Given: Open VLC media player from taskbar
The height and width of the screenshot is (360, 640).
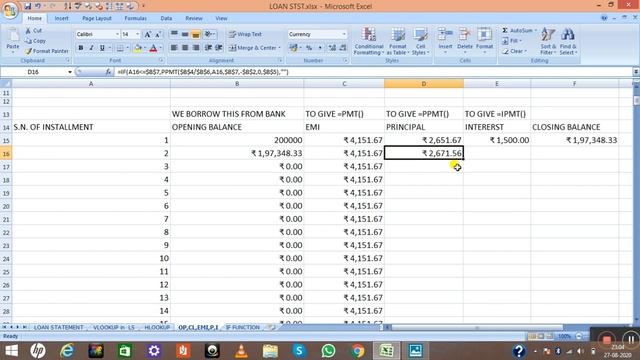Looking at the screenshot, I should tap(241, 351).
